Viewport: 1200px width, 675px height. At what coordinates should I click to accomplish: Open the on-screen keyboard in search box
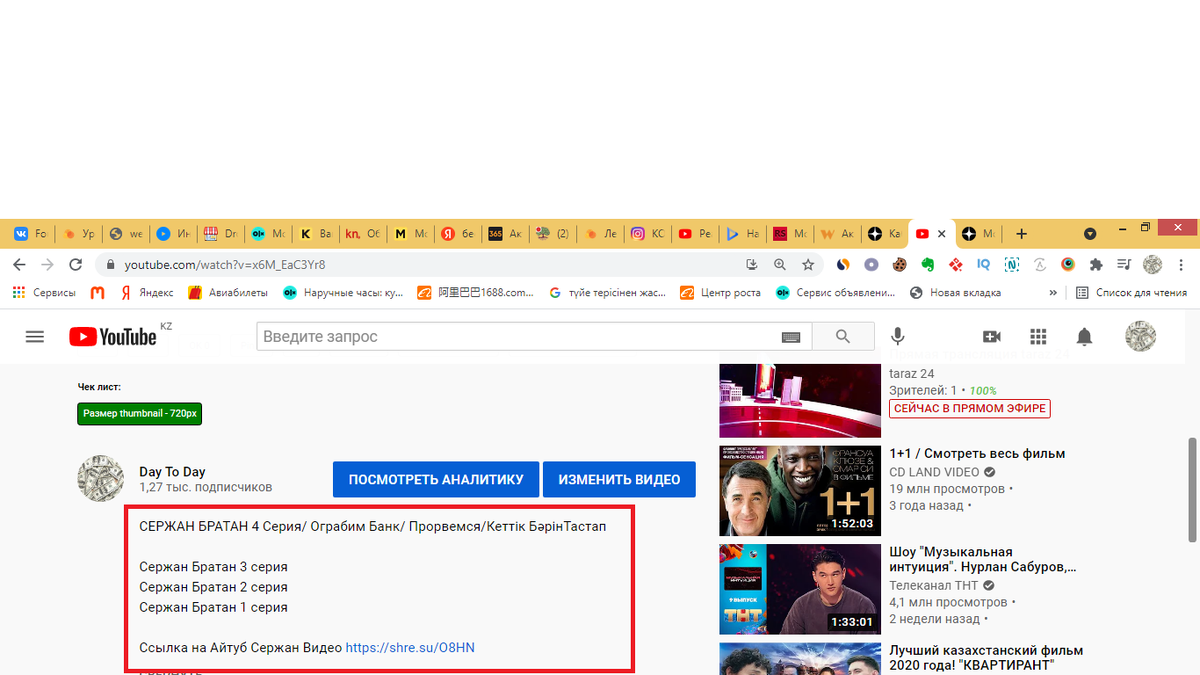click(x=791, y=338)
